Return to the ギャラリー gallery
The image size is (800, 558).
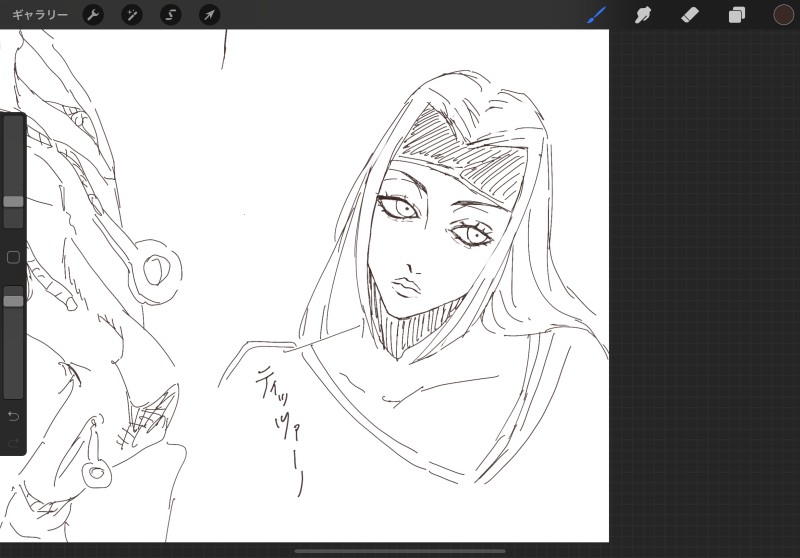40,15
